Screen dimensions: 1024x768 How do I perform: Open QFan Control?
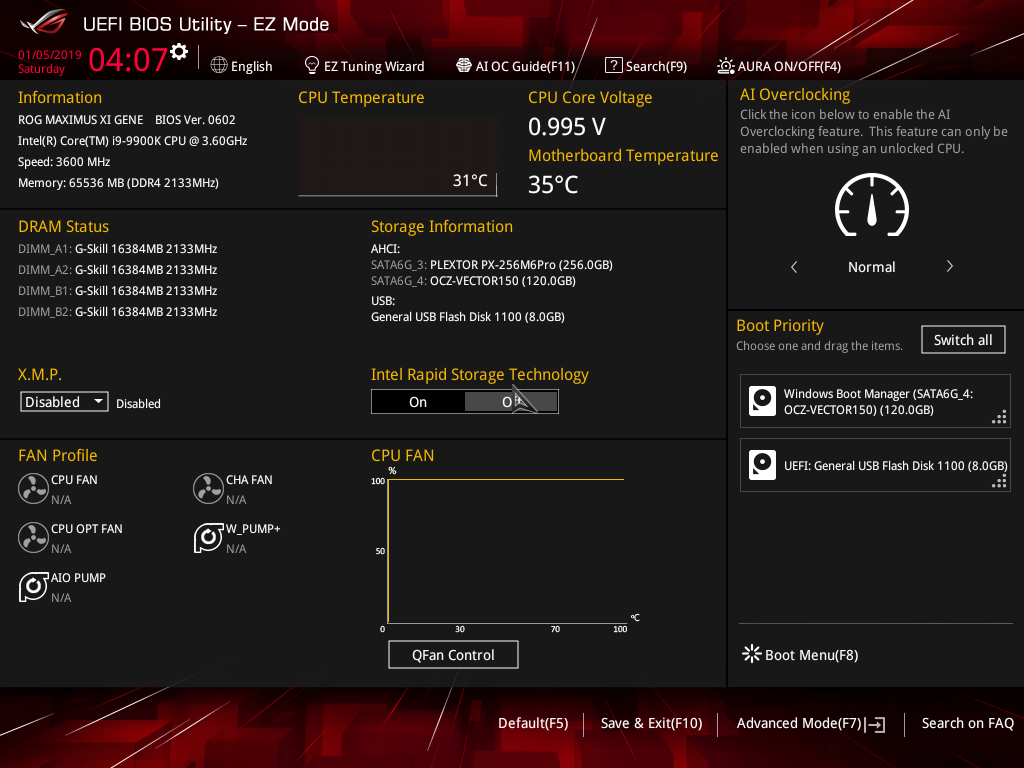[453, 654]
